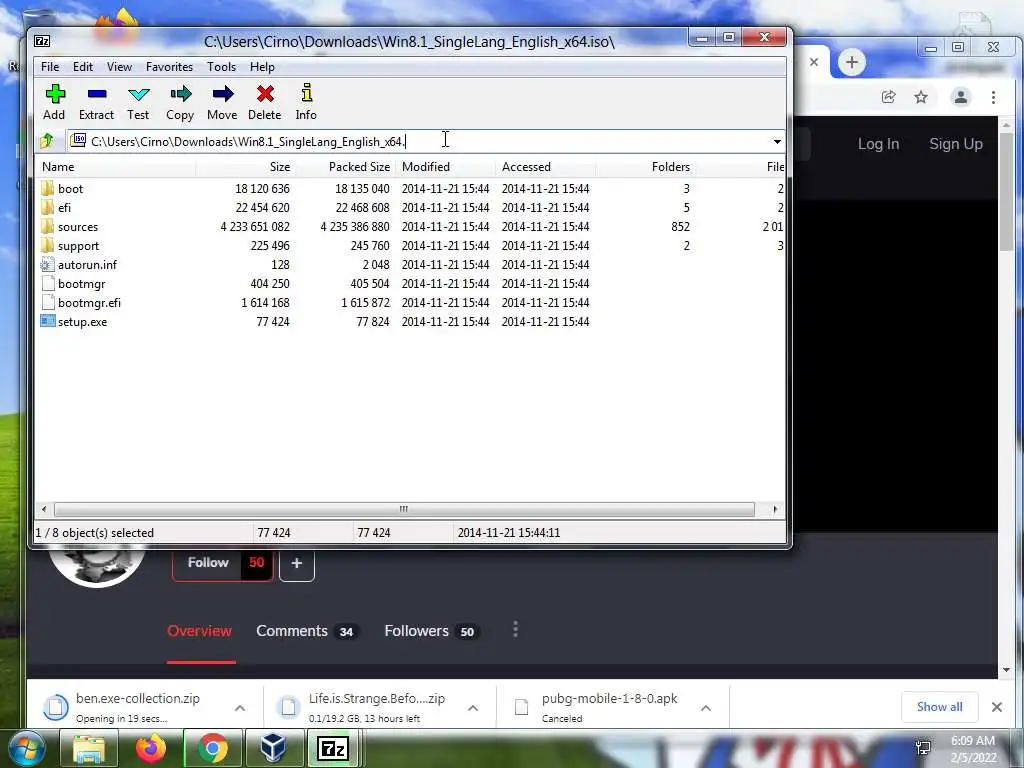Select the autorun.inf file icon

point(48,264)
